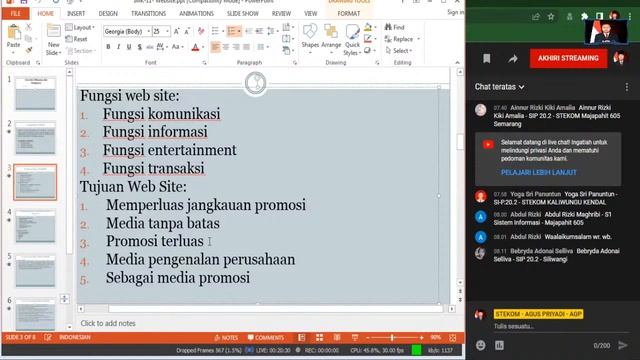Toggle Underline formatting
640x360 pixels.
[129, 47]
